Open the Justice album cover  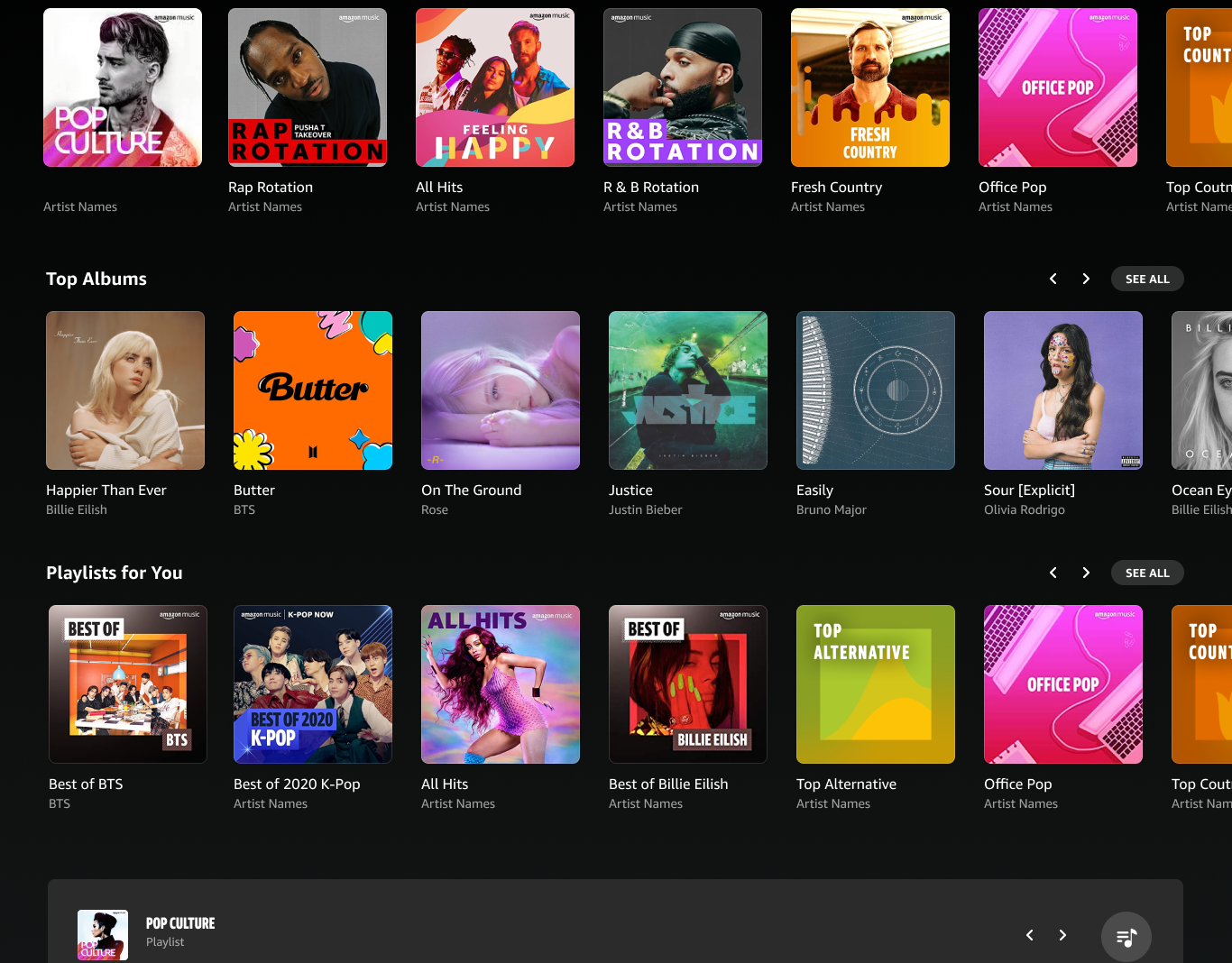(x=688, y=390)
